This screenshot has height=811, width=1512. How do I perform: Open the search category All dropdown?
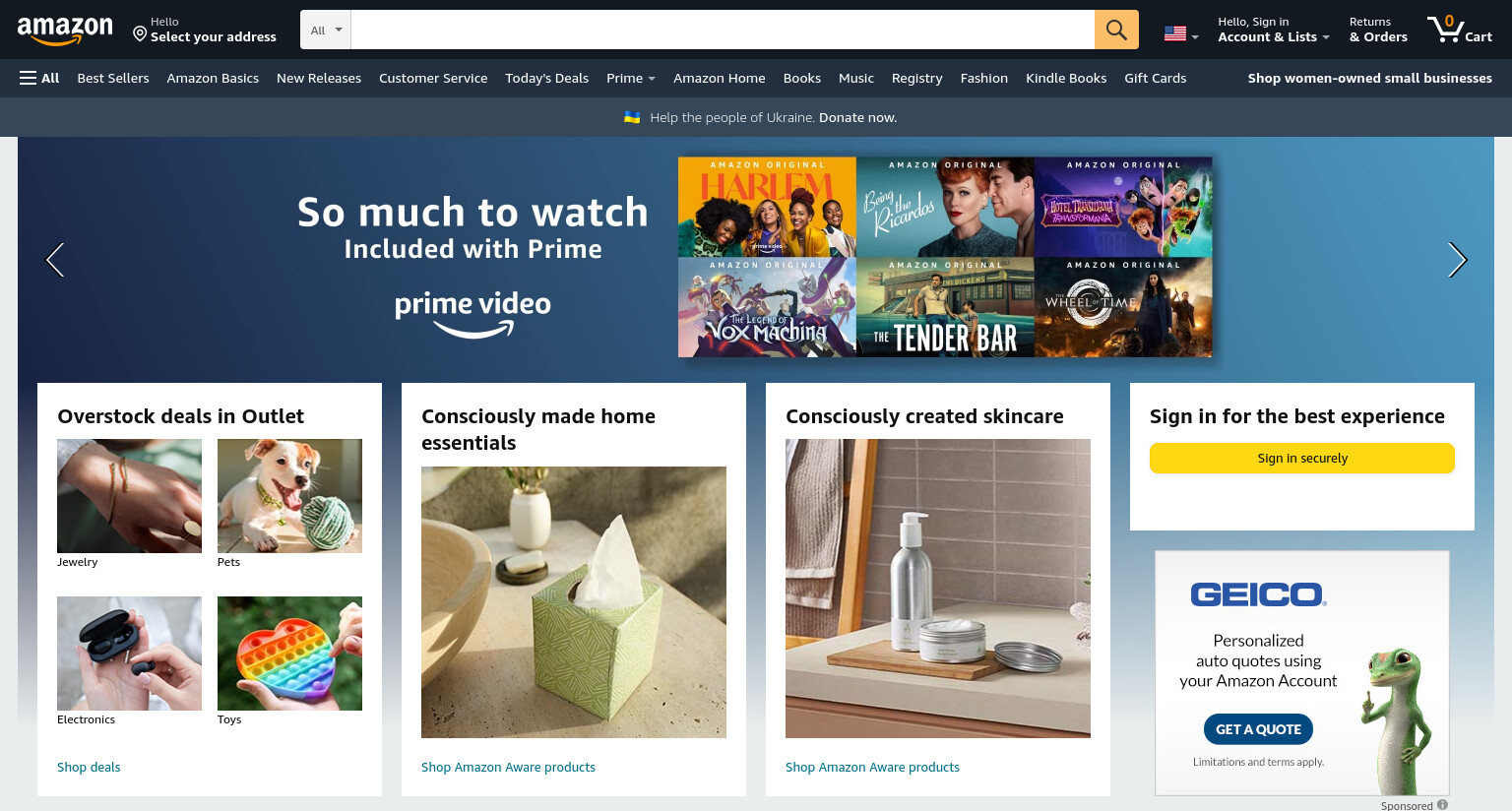point(326,30)
